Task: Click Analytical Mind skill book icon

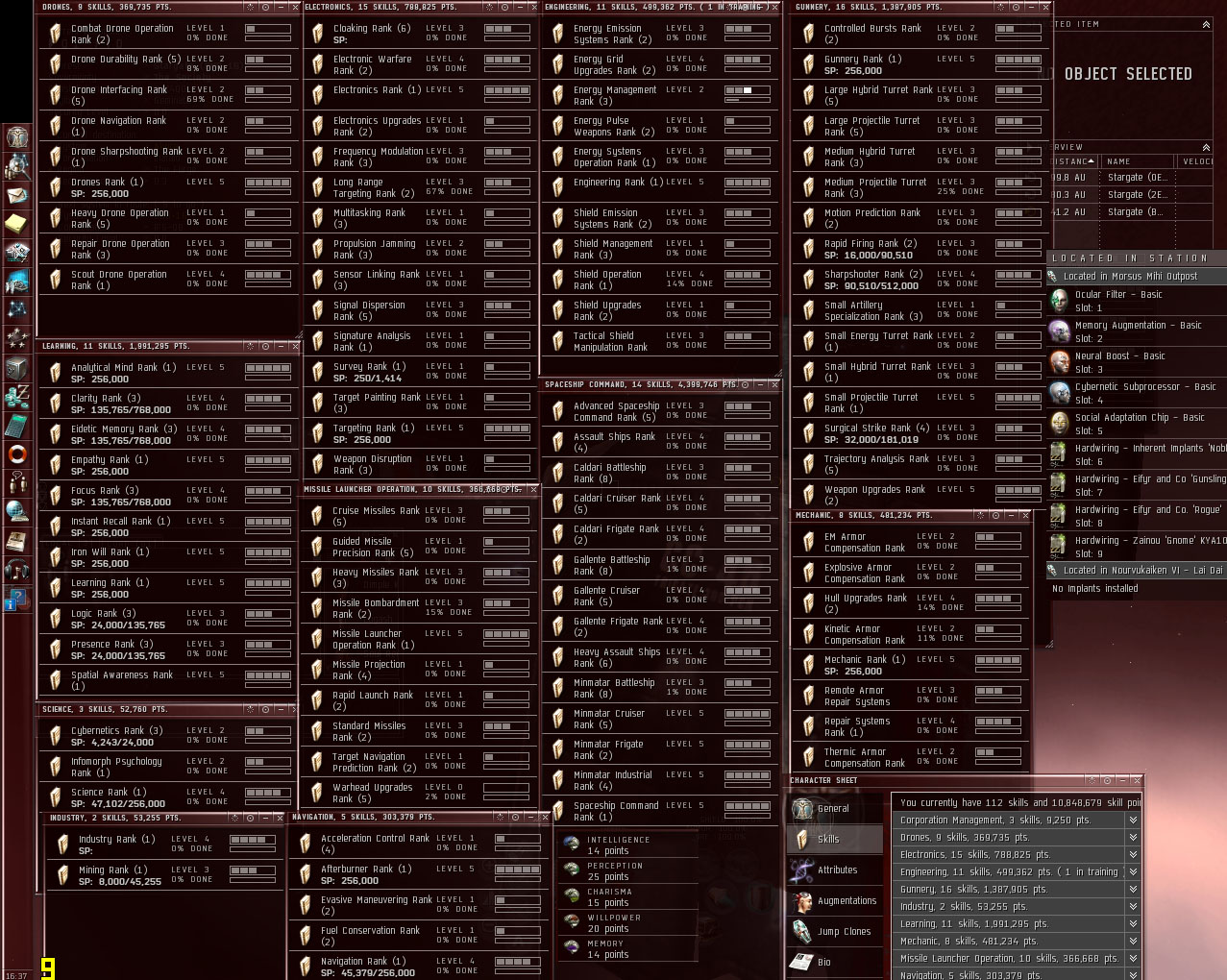Action: (x=56, y=373)
